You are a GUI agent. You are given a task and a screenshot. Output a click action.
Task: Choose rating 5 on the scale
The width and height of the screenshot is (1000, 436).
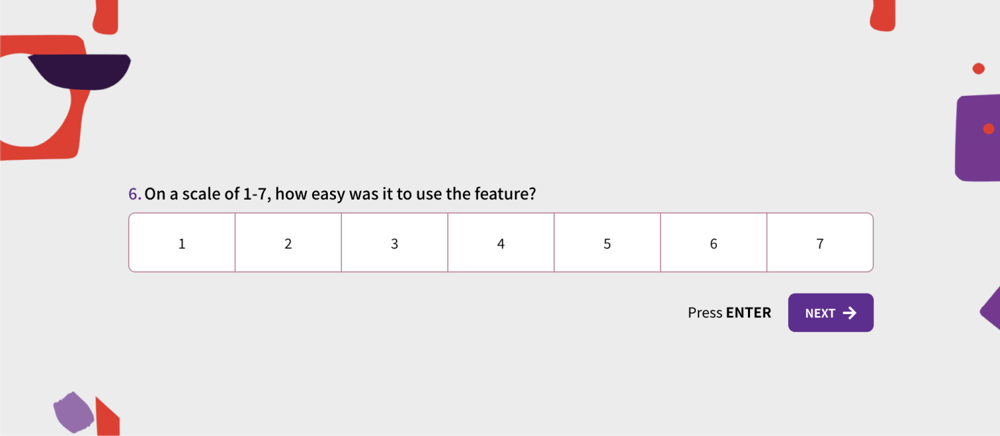(x=607, y=243)
